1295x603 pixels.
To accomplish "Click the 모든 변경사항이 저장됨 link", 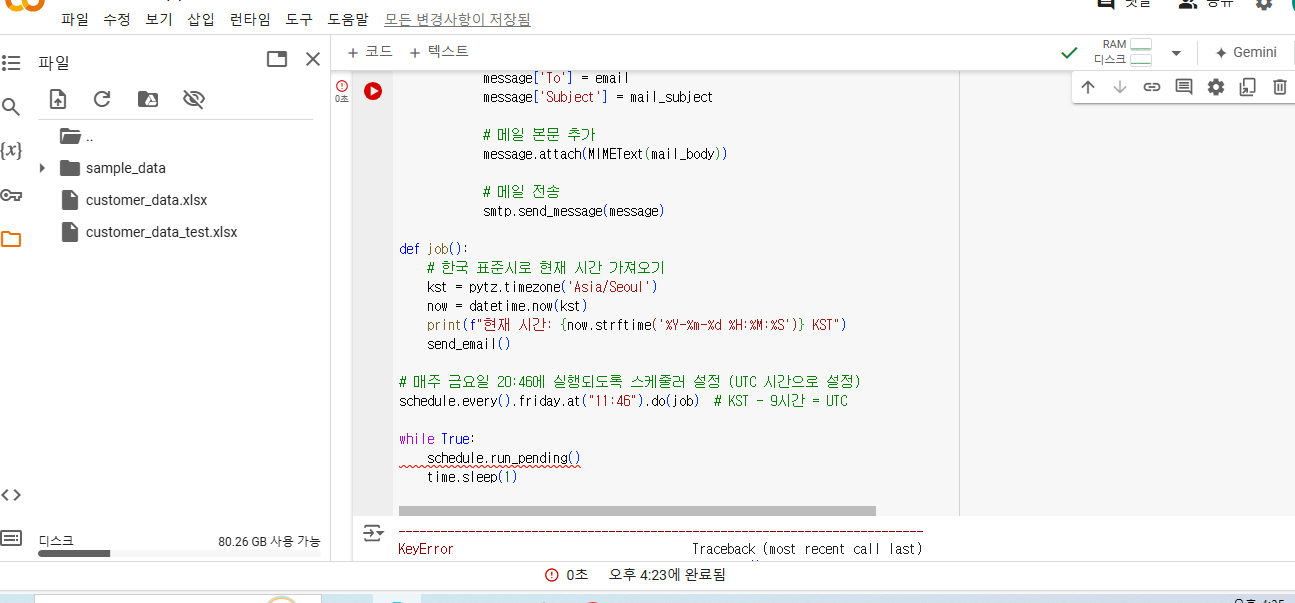I will (458, 19).
